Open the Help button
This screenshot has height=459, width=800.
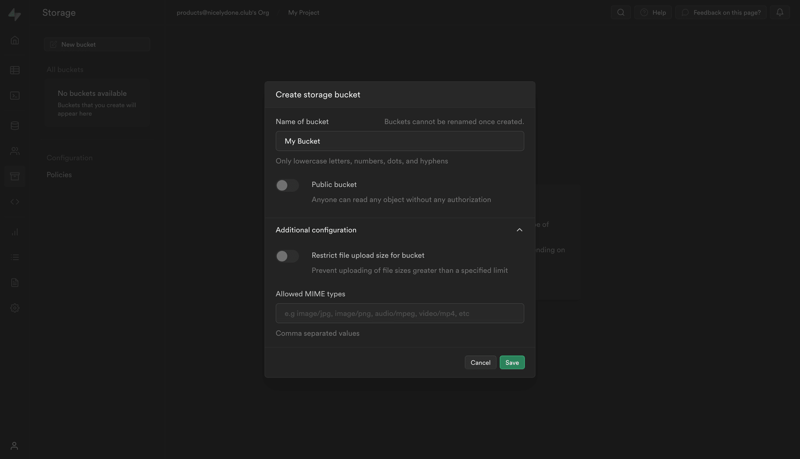coord(653,12)
